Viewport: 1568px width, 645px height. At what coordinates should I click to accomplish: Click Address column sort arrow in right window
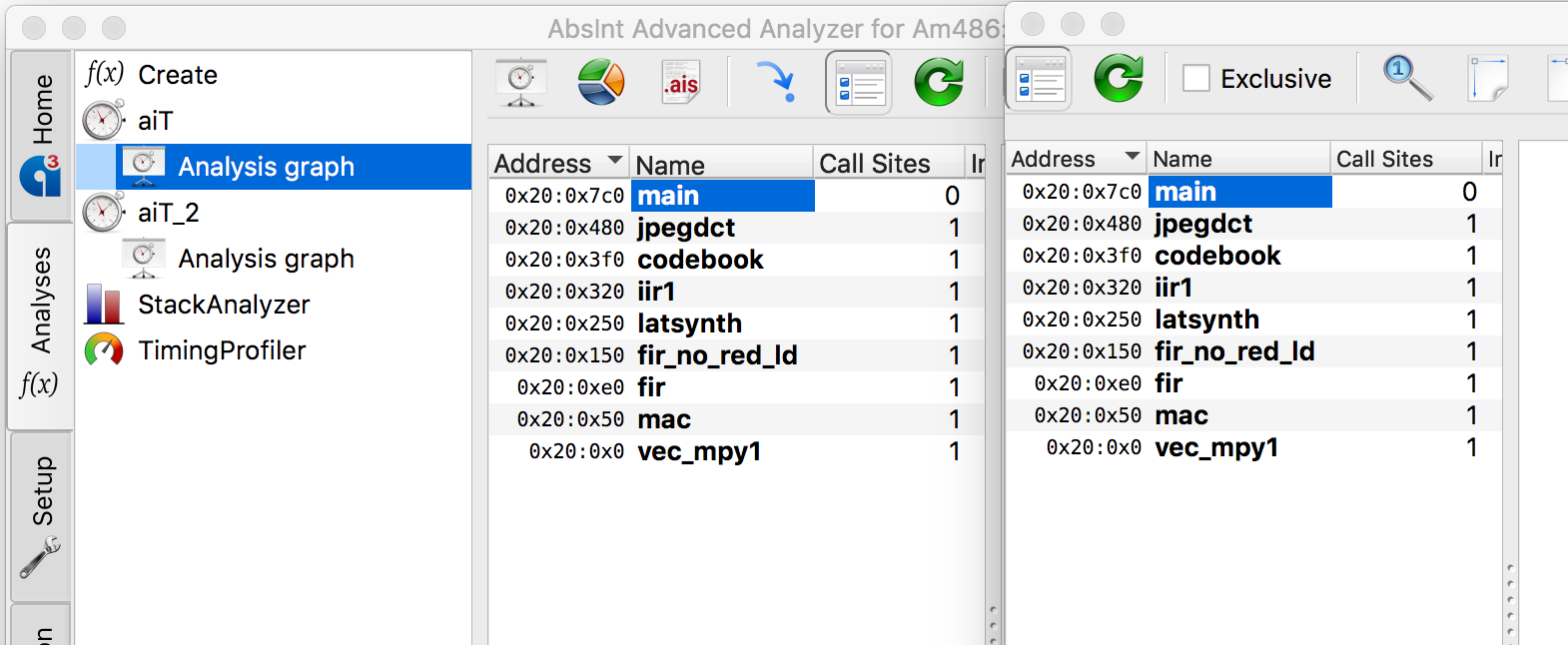(1132, 157)
